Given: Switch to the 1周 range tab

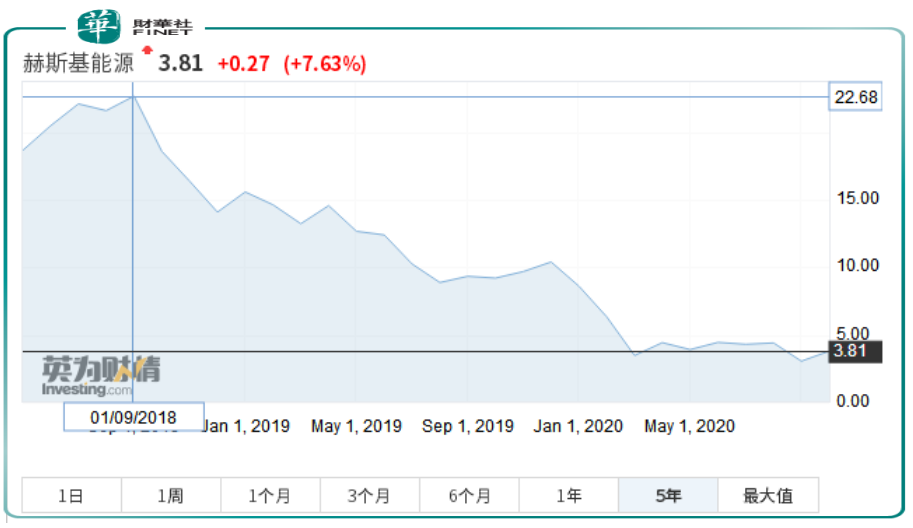Looking at the screenshot, I should click(x=170, y=495).
